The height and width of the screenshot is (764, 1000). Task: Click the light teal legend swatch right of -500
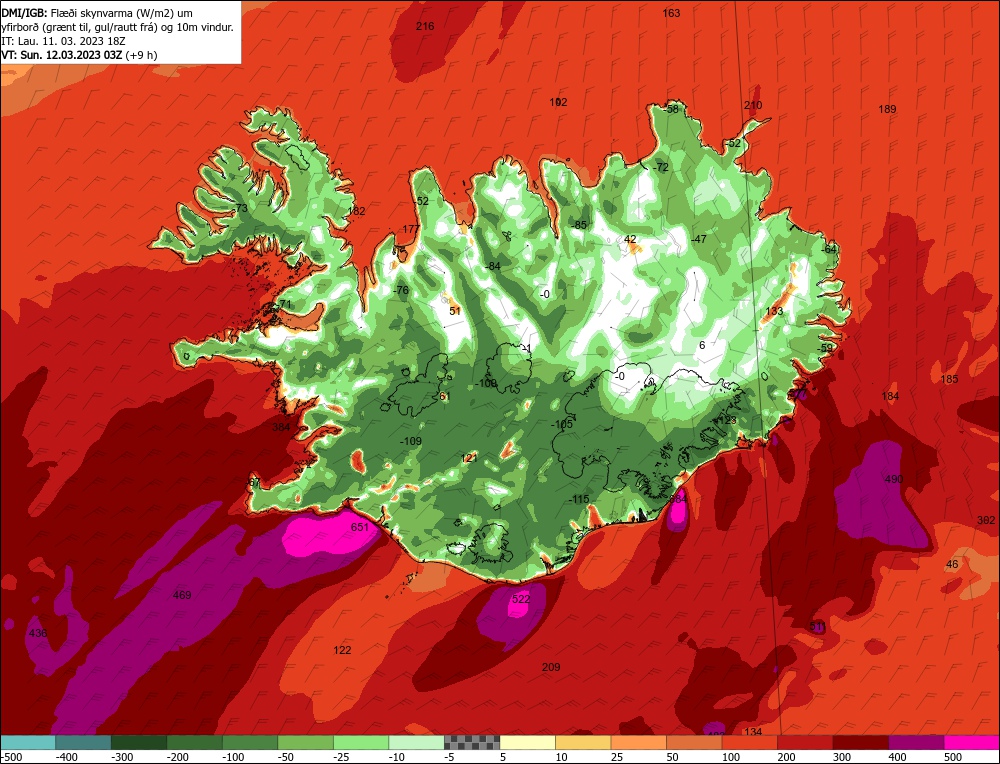28,742
